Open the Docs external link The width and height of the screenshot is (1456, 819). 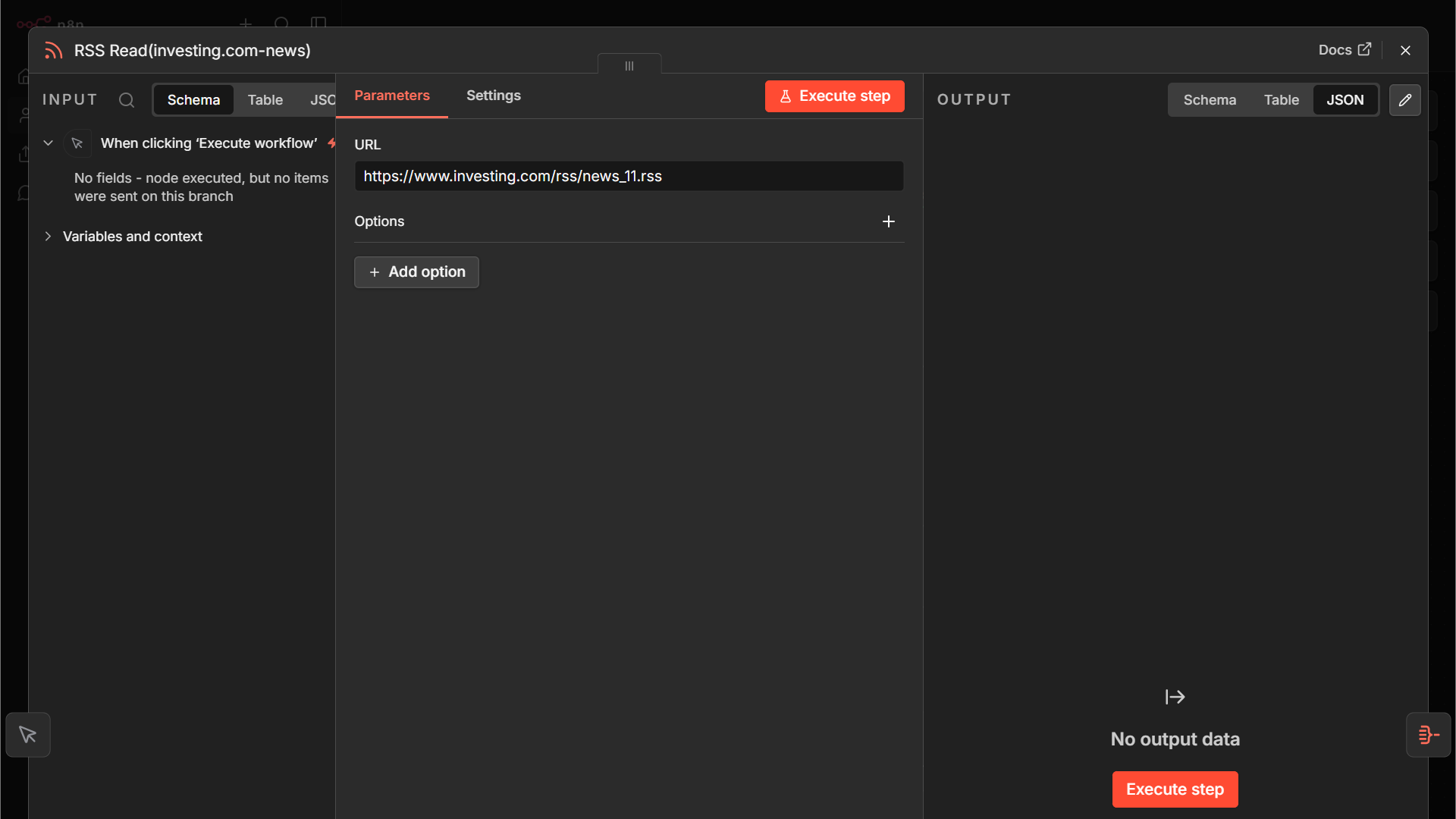(x=1345, y=50)
